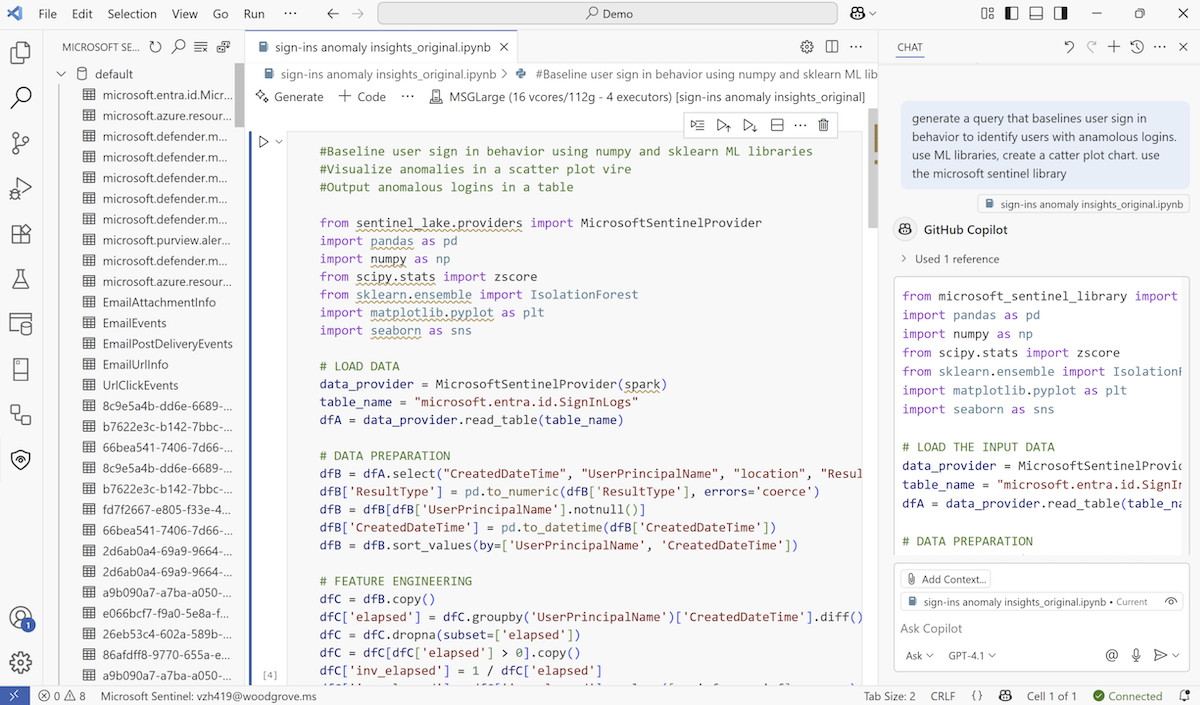Open the Explorer view in the activity bar

20,53
